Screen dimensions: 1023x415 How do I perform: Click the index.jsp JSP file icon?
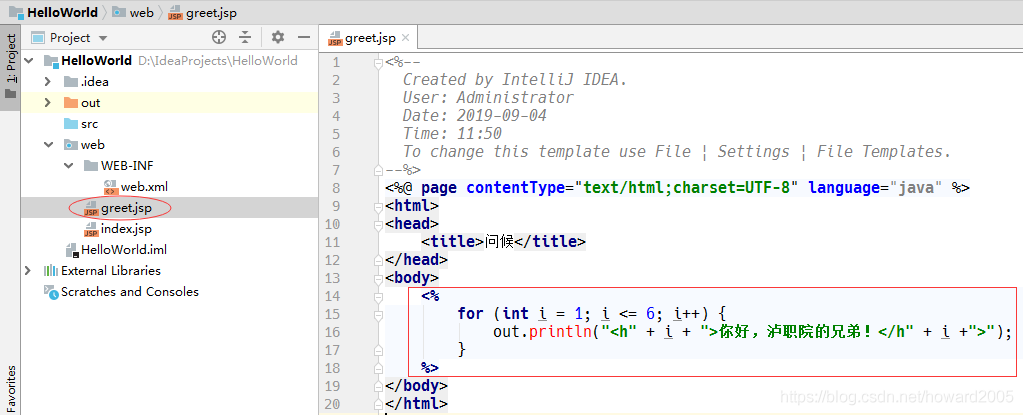(x=91, y=230)
